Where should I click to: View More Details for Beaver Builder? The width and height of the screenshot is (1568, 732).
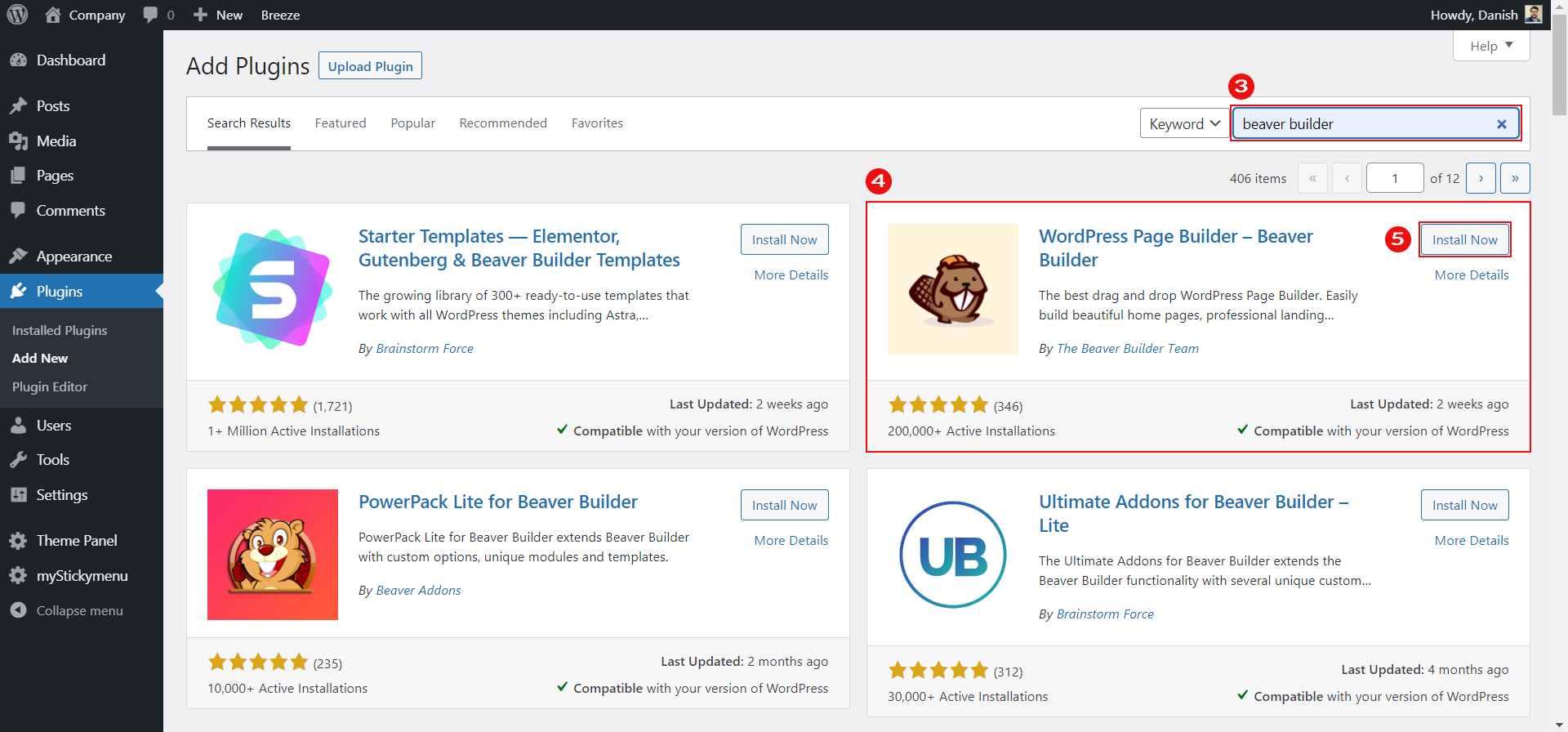[x=1472, y=275]
